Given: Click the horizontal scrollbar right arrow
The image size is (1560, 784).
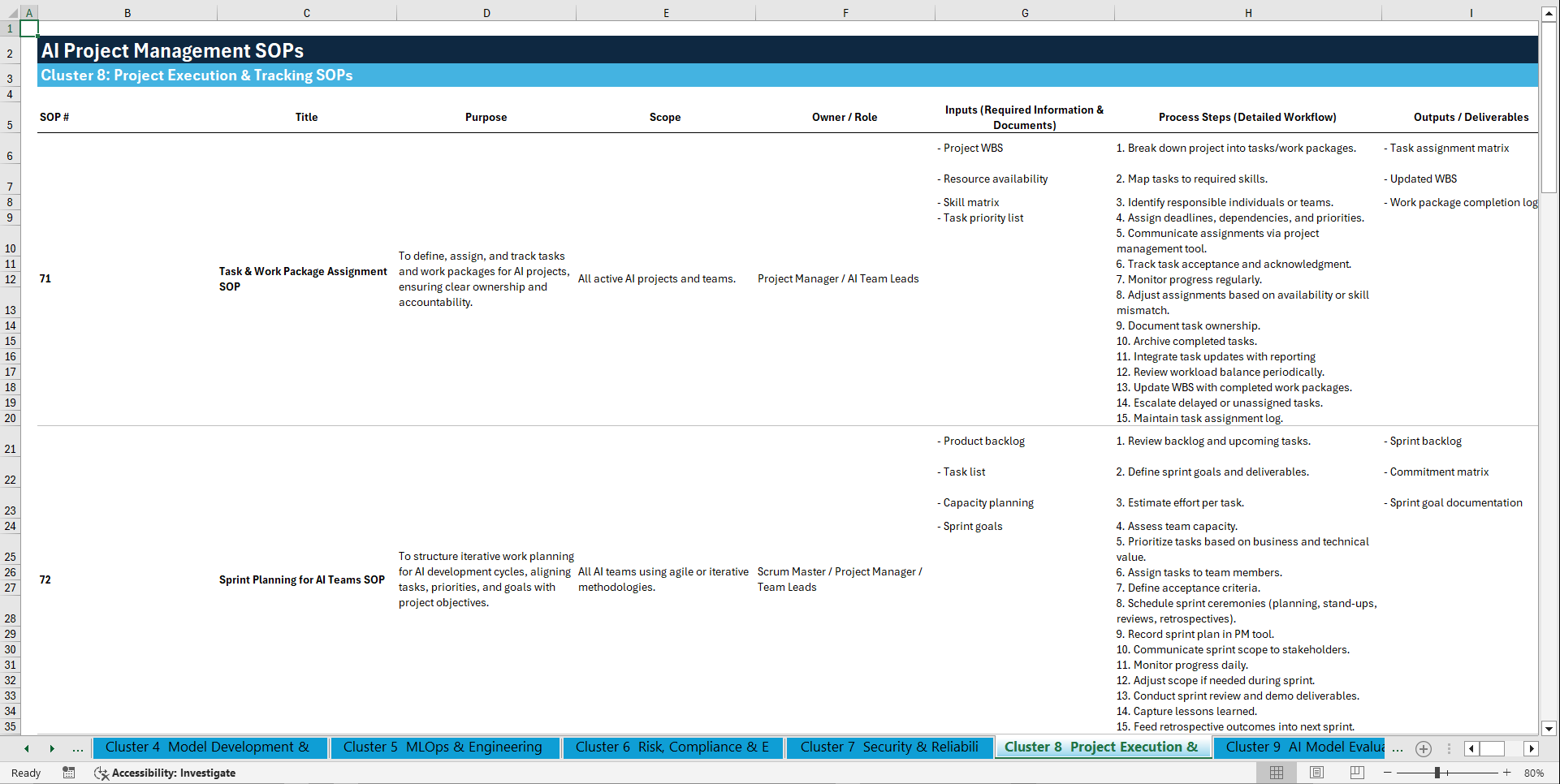Looking at the screenshot, I should point(1532,749).
